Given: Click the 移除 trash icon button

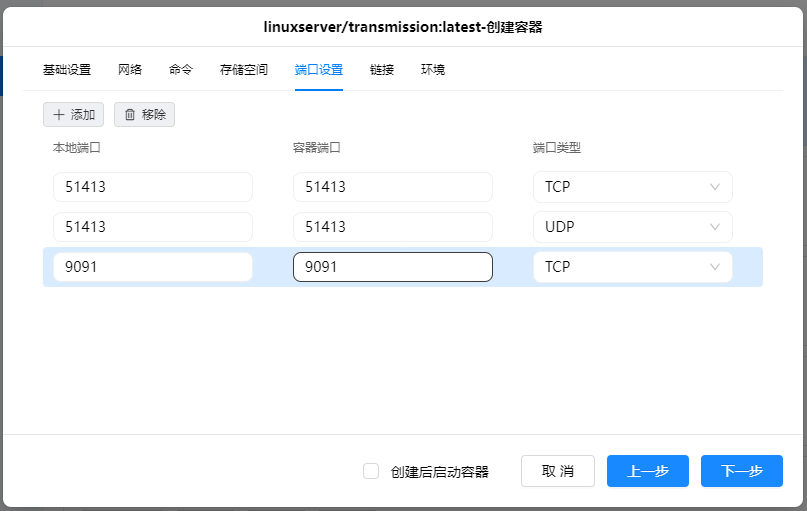Looking at the screenshot, I should (x=144, y=115).
